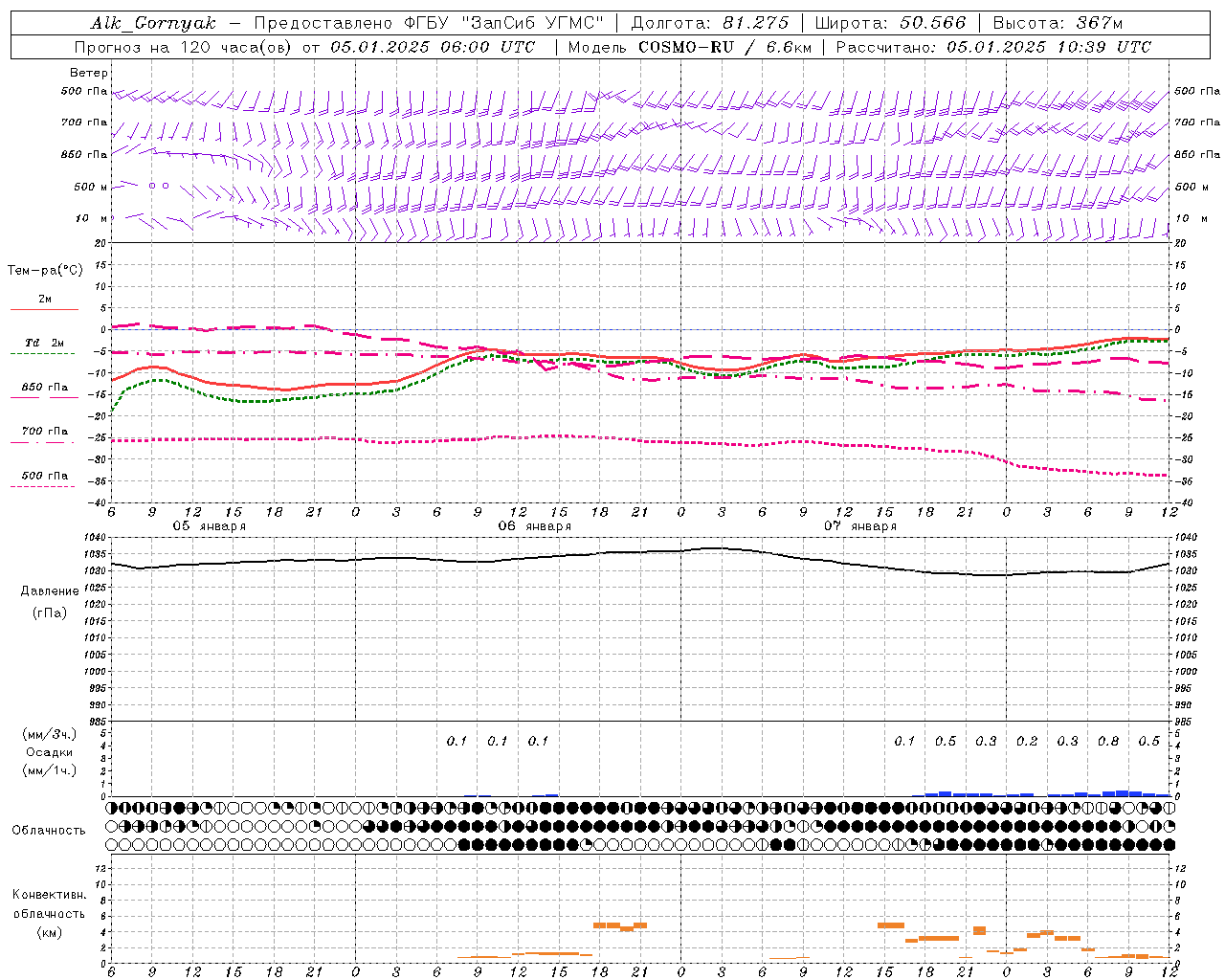Click the date label 07 января
Viewport: 1225px width, 980px height.
[x=860, y=526]
